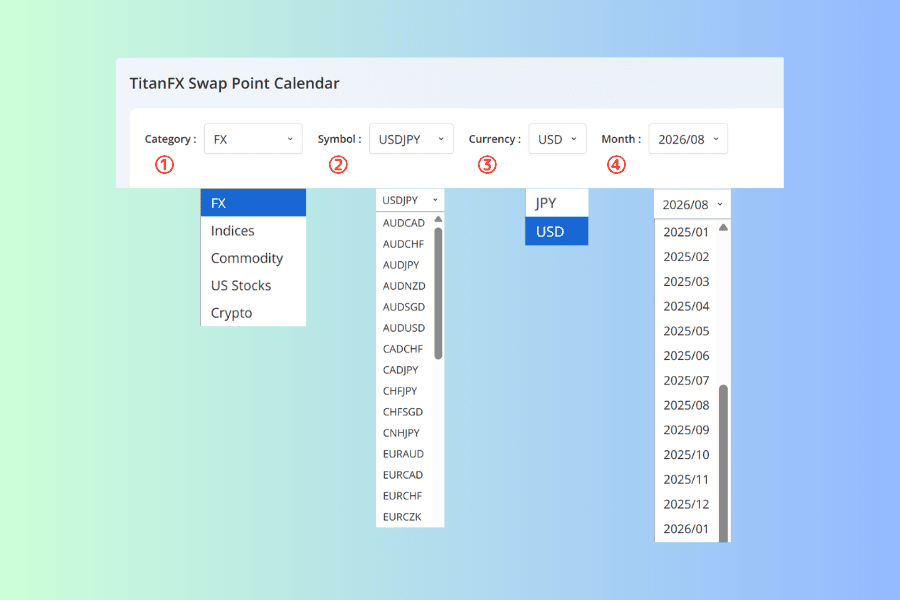Click the symbol list scroll-up arrow

click(x=439, y=219)
